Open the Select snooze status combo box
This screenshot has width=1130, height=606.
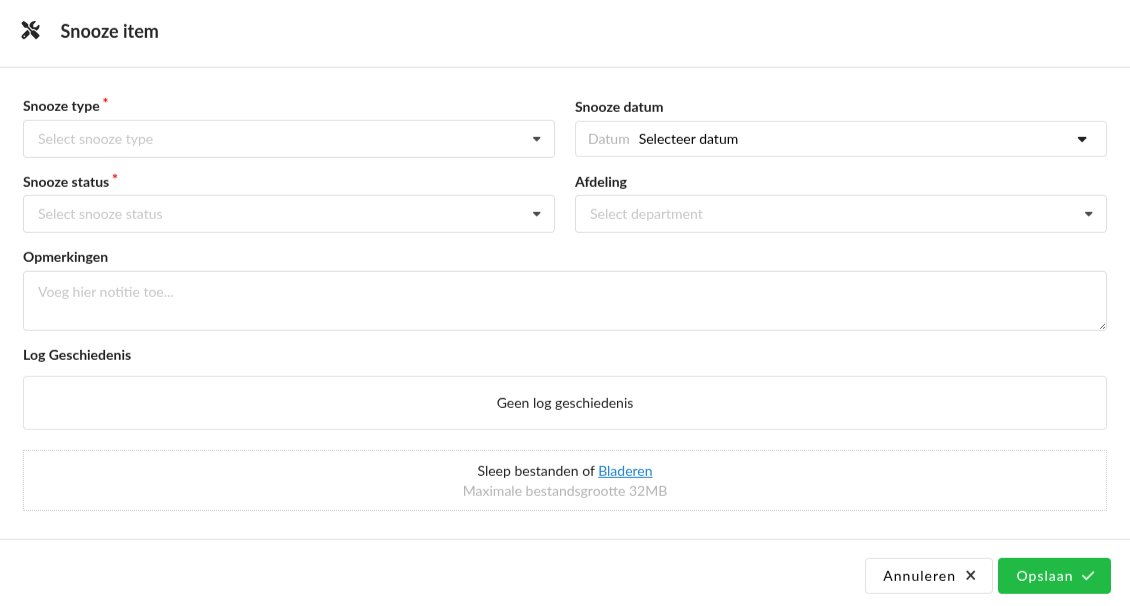[x=280, y=214]
